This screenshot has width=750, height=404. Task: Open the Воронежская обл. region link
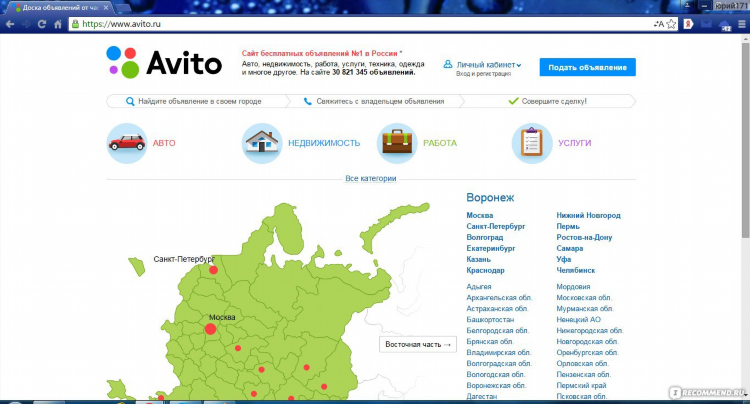(x=496, y=385)
